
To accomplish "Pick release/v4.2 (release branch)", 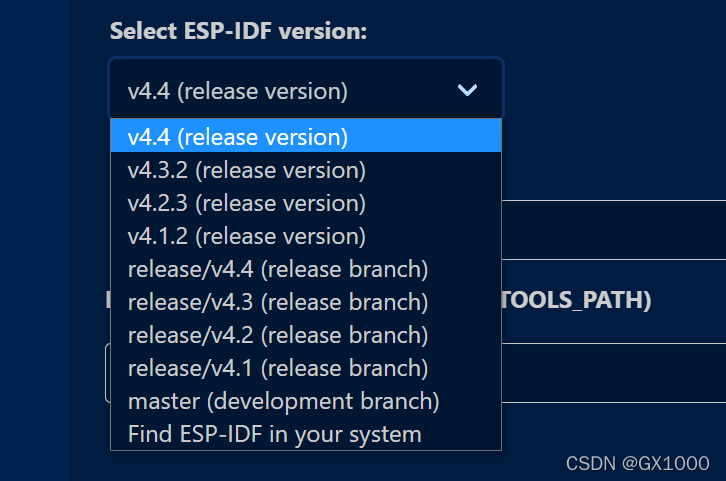I will (306, 335).
